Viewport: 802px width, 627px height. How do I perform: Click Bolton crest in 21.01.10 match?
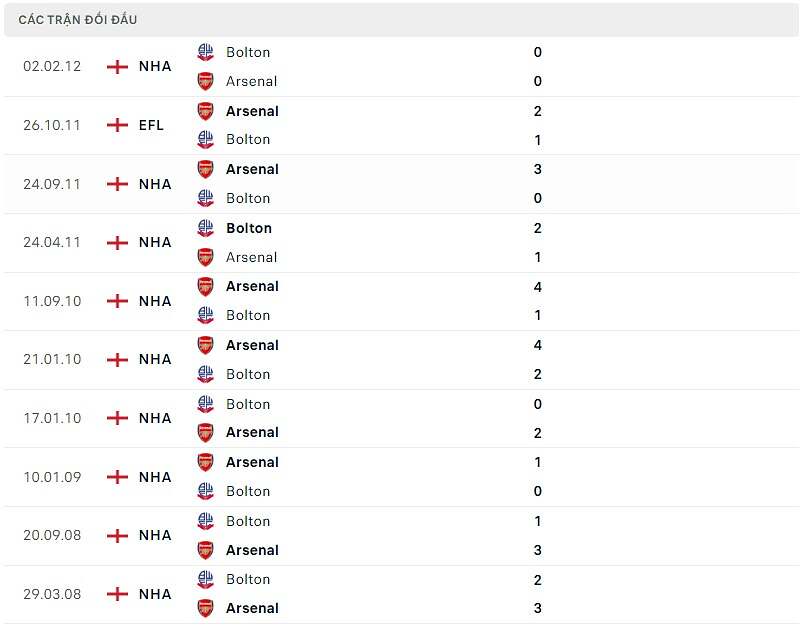coord(205,374)
